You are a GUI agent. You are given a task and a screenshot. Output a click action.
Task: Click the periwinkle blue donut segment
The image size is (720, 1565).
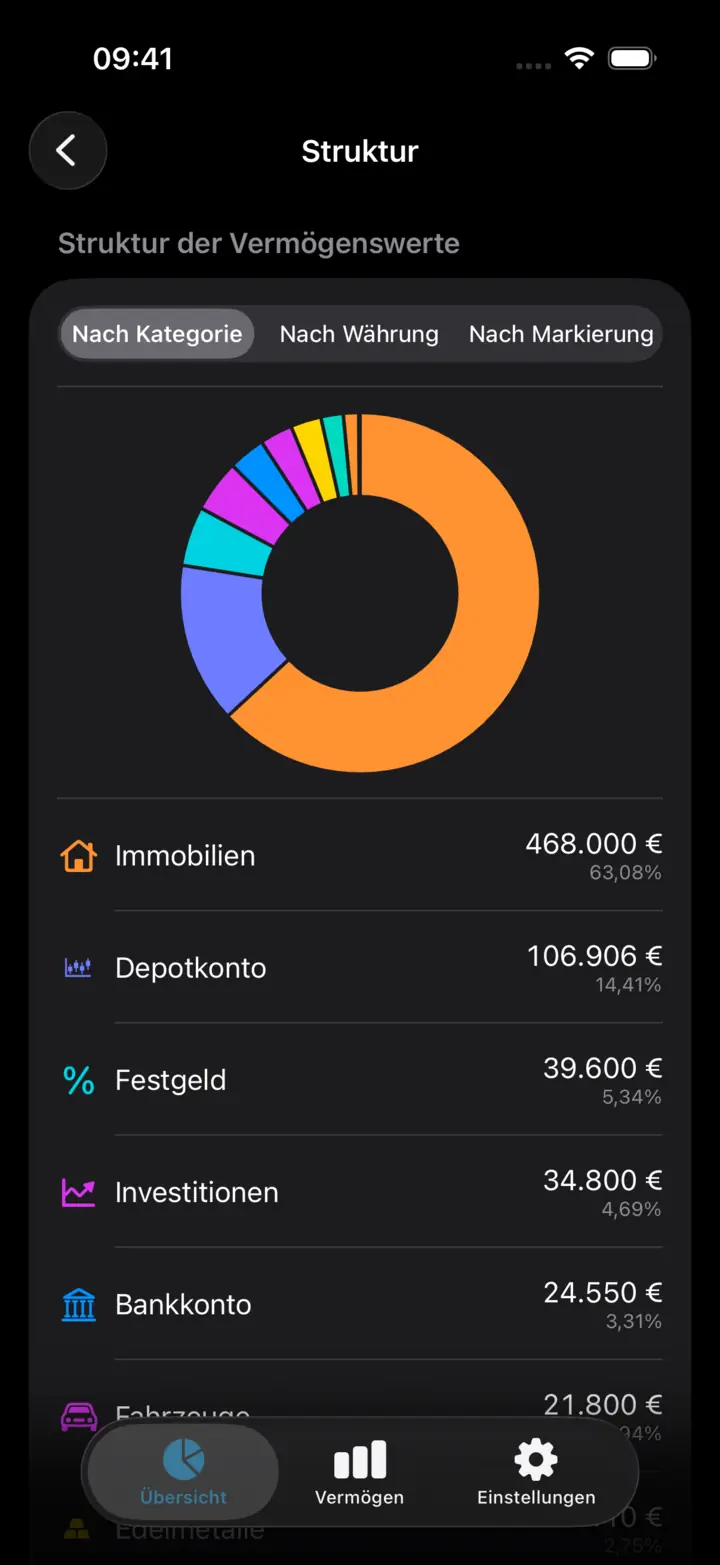[225, 635]
